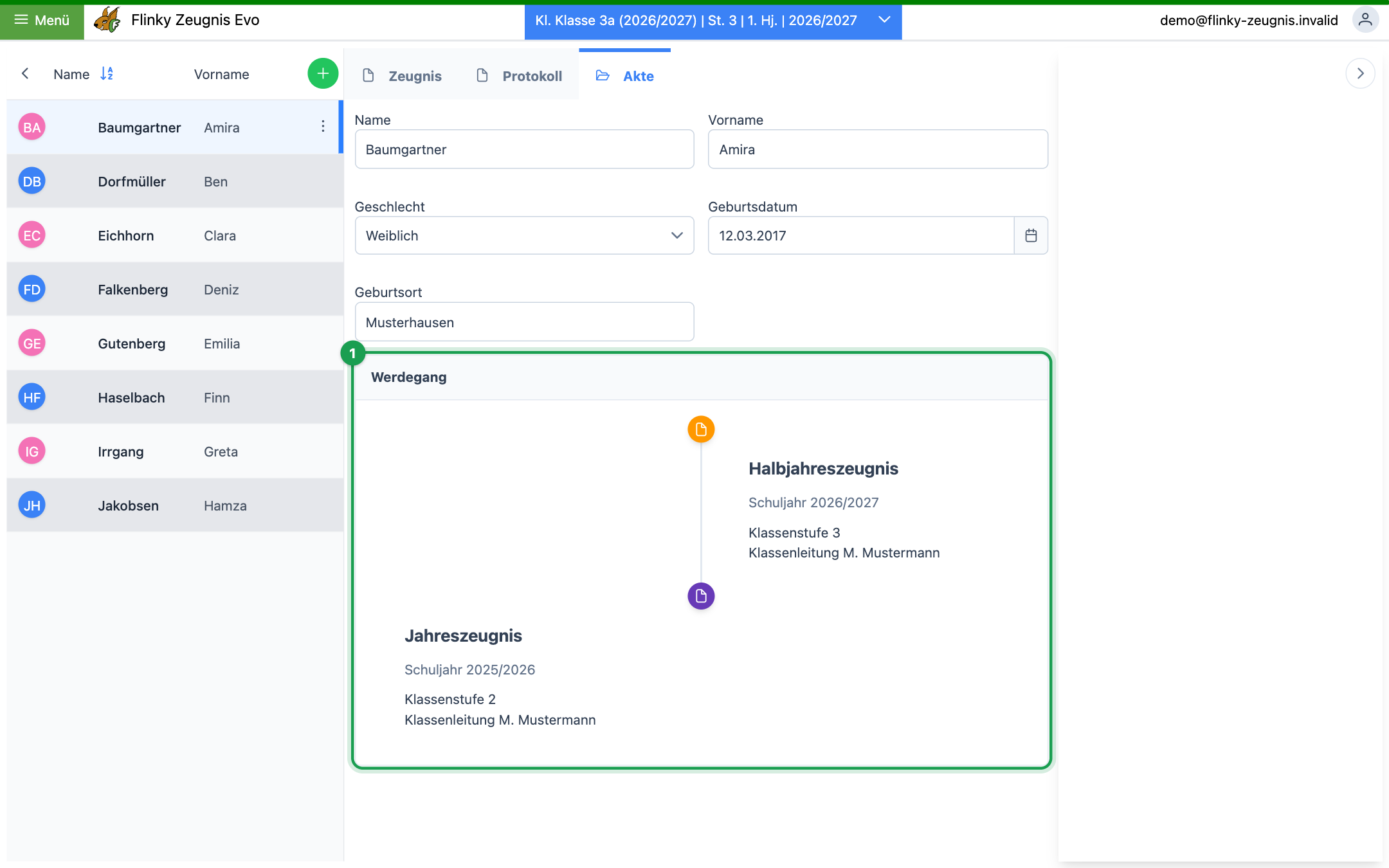1389x868 pixels.
Task: Click the Flinky Zeugnis fox logo
Action: tap(107, 20)
